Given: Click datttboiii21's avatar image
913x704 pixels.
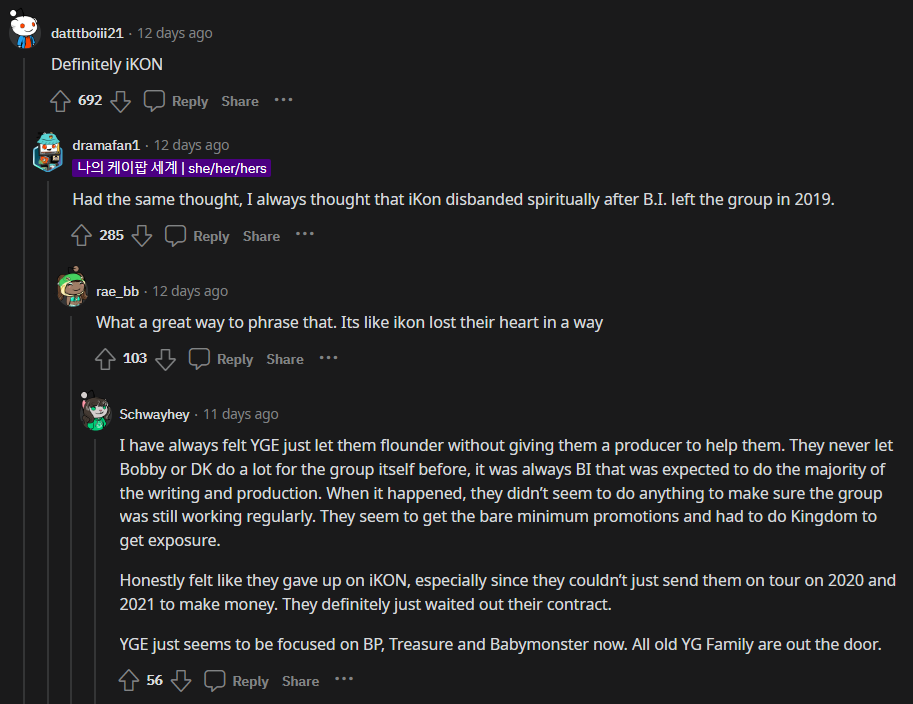Looking at the screenshot, I should click(x=24, y=31).
